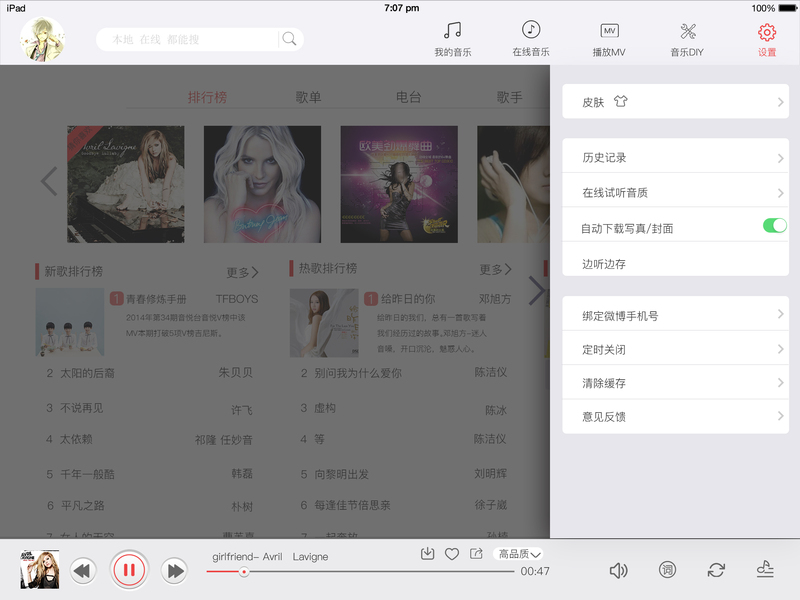Click 更多 link for 热歌排行榜
The height and width of the screenshot is (600, 800).
tap(495, 269)
